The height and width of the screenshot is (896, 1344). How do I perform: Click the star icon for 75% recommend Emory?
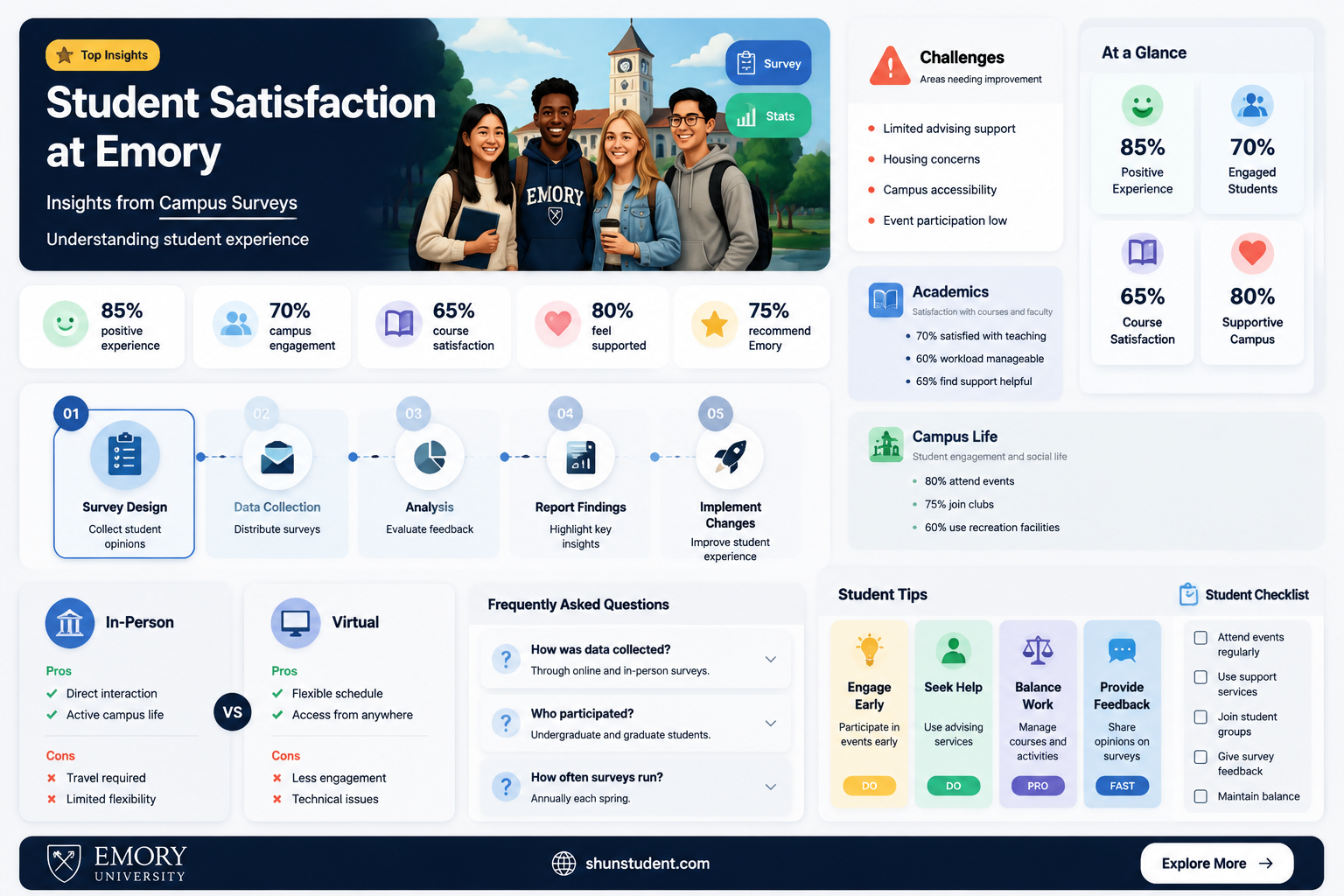(714, 324)
